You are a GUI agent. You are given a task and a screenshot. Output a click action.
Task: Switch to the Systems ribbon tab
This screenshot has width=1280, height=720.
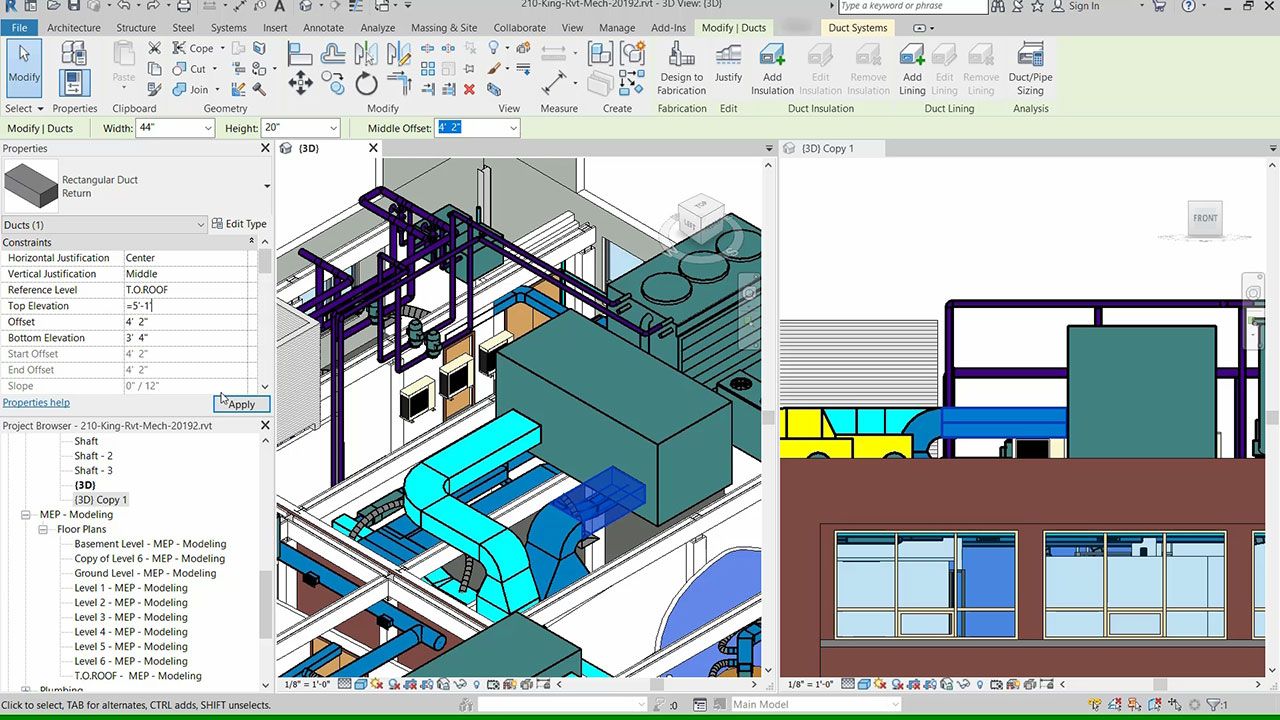click(228, 28)
